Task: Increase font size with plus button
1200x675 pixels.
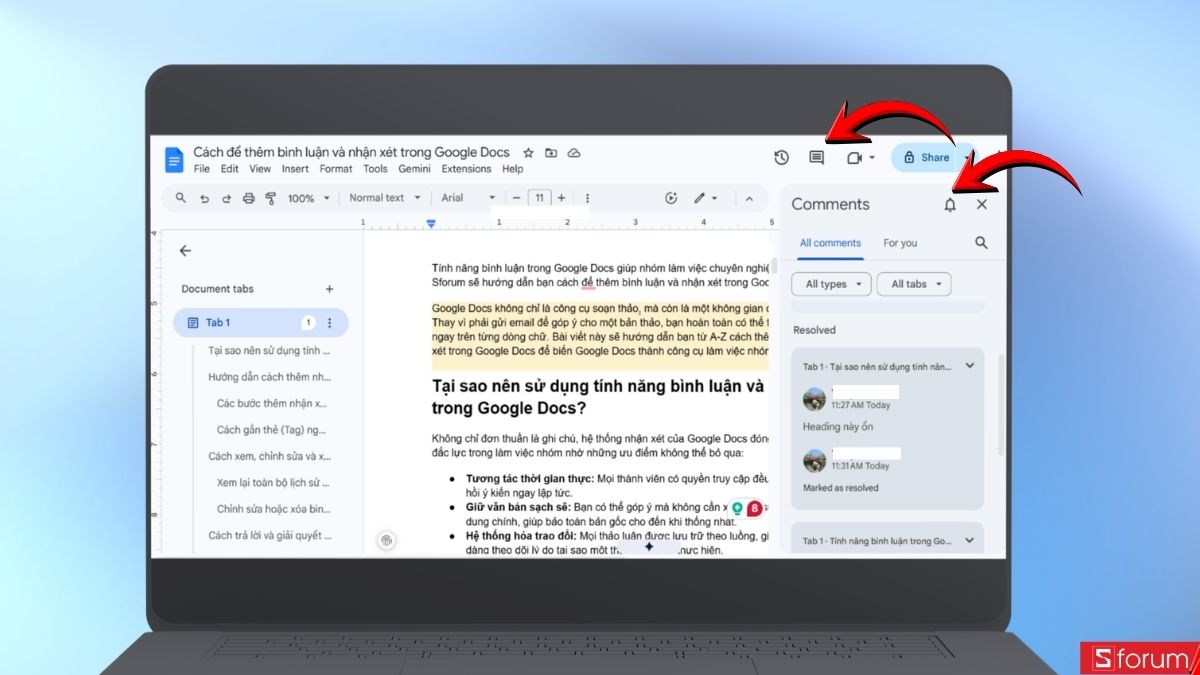Action: 561,198
